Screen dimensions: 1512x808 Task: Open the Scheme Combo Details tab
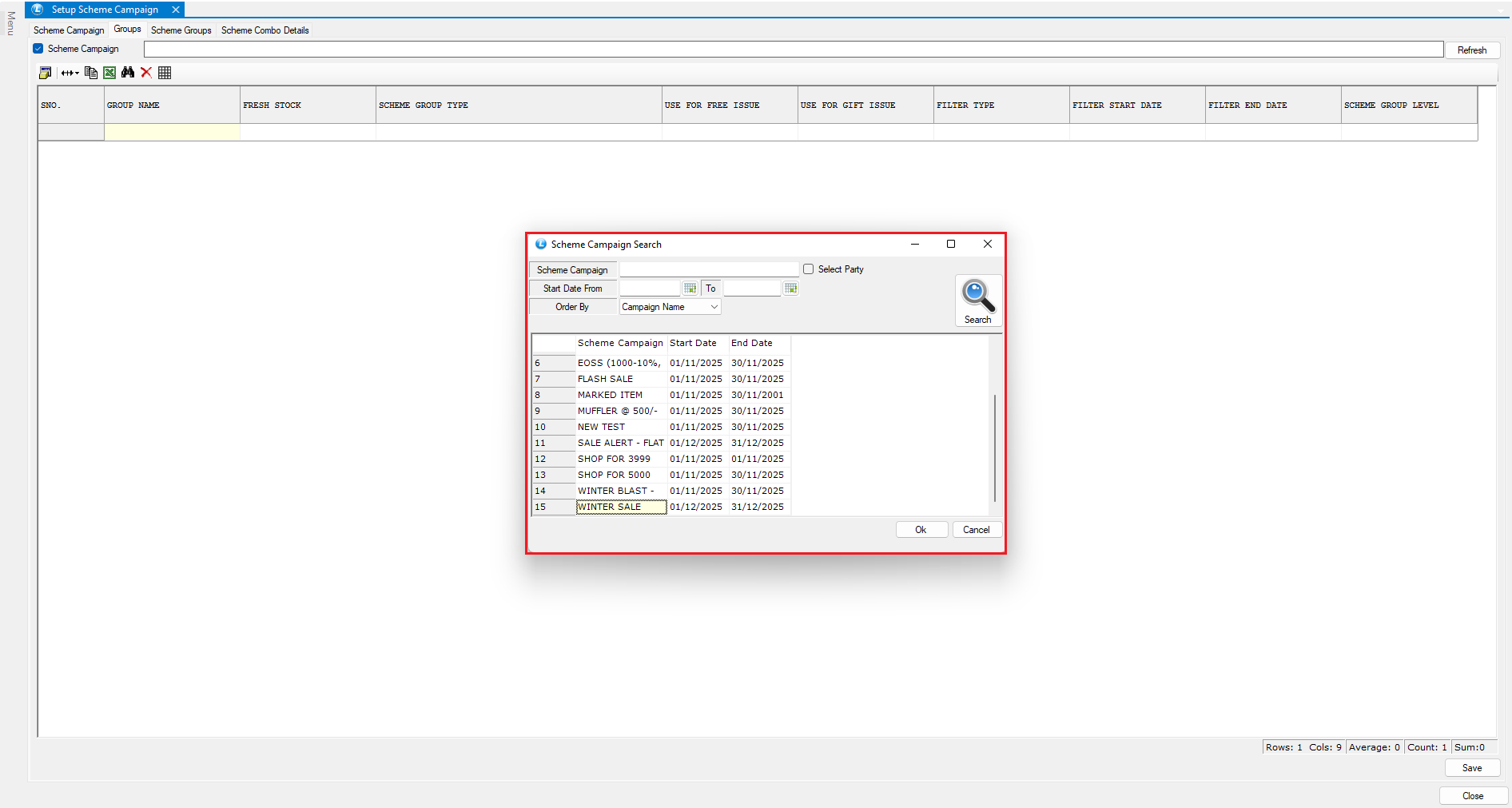[x=265, y=30]
